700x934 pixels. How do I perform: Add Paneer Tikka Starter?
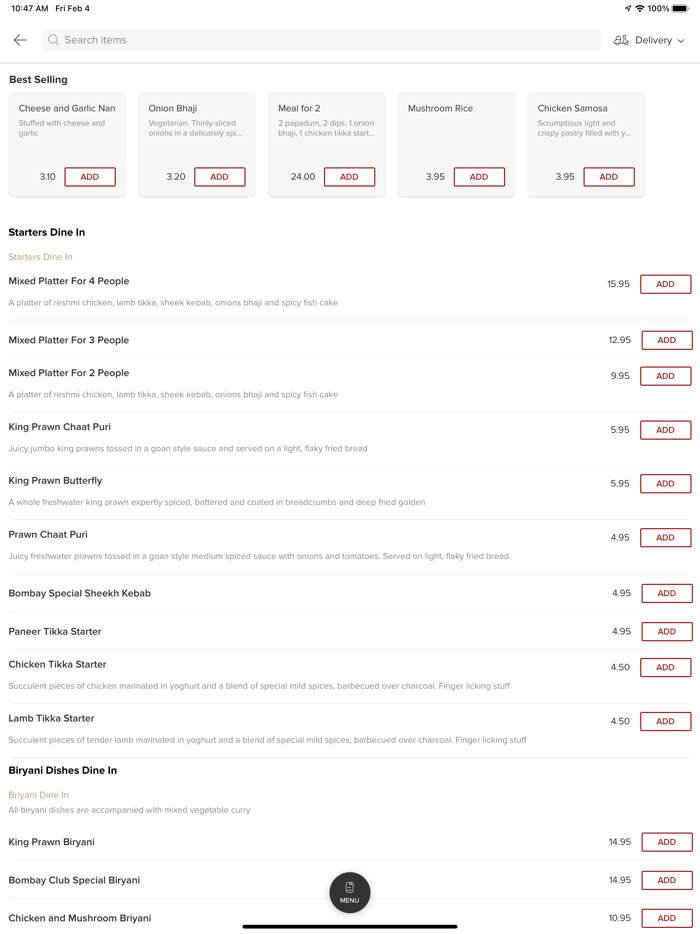click(x=666, y=632)
